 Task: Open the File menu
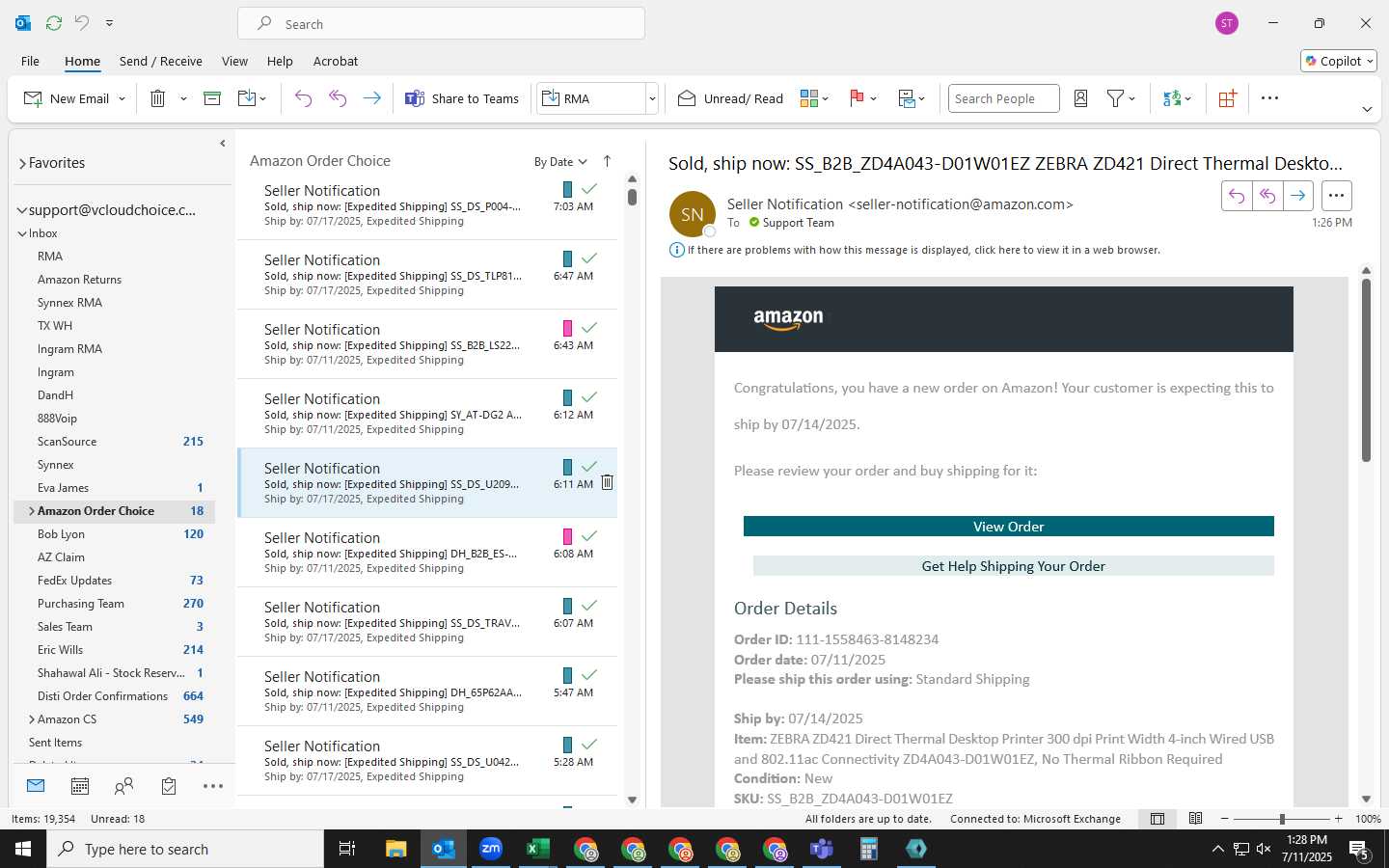tap(30, 61)
